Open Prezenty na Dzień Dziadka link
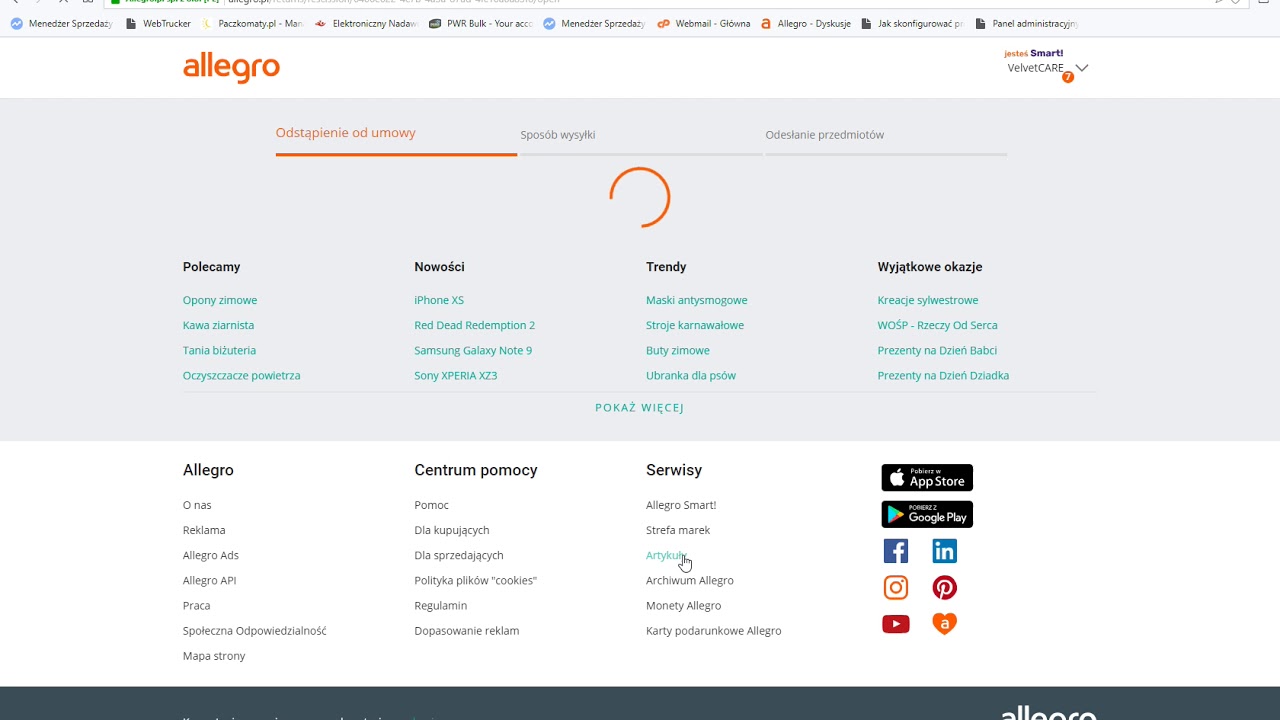The image size is (1280, 720). click(x=943, y=375)
